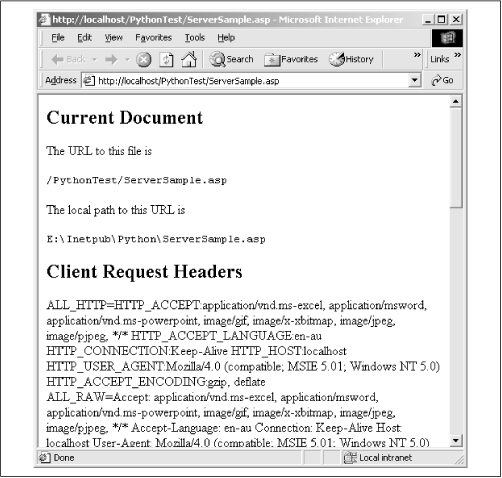Click the Links bar label
The image size is (502, 478).
(x=439, y=59)
